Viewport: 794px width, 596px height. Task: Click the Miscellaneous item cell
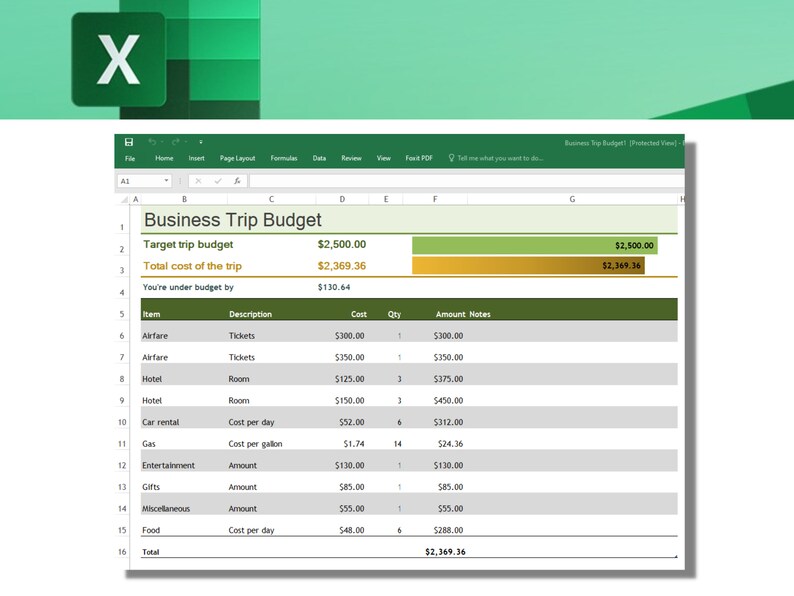tap(166, 509)
